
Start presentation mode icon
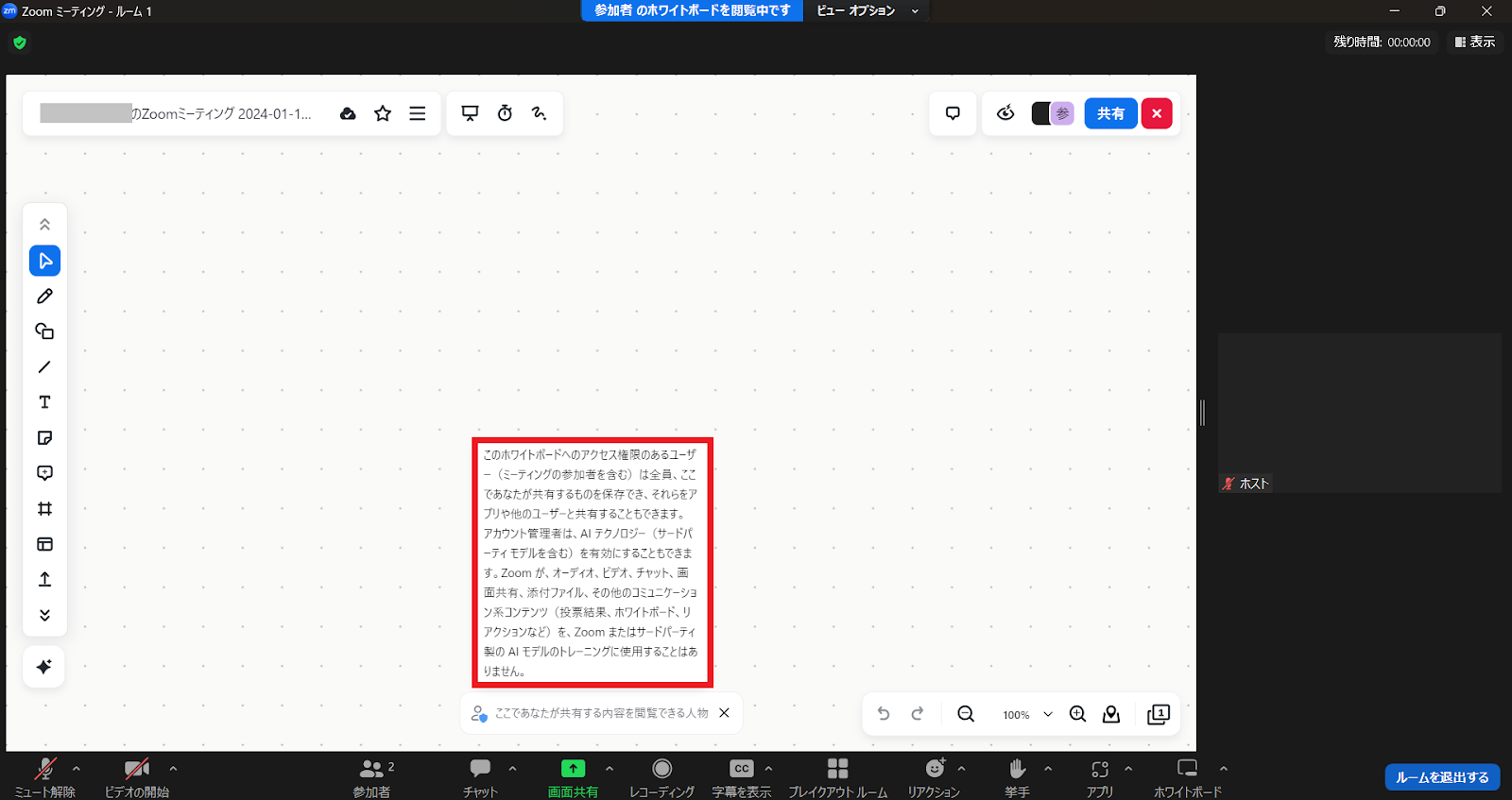(x=470, y=113)
